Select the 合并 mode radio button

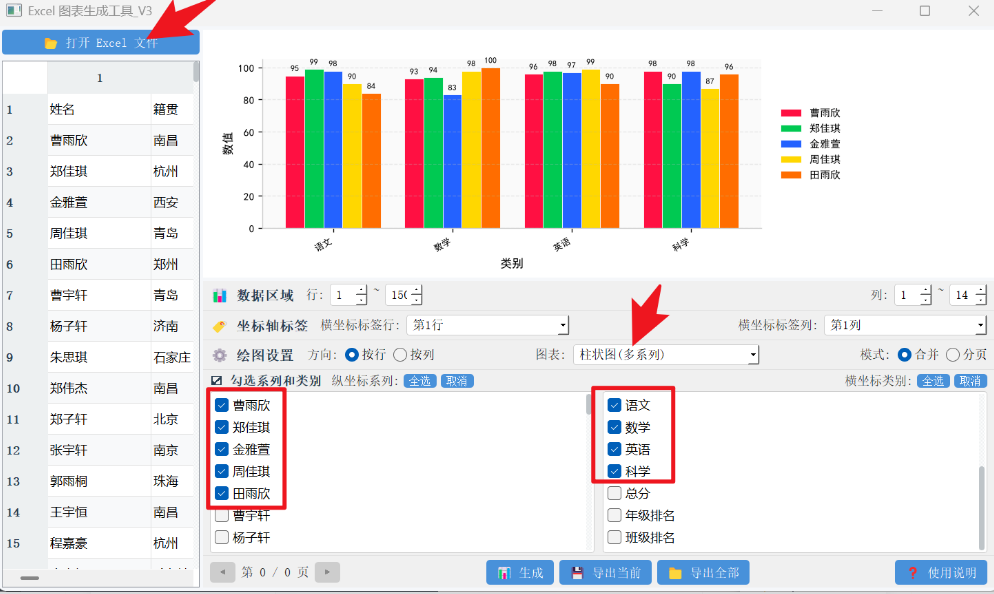tap(905, 355)
